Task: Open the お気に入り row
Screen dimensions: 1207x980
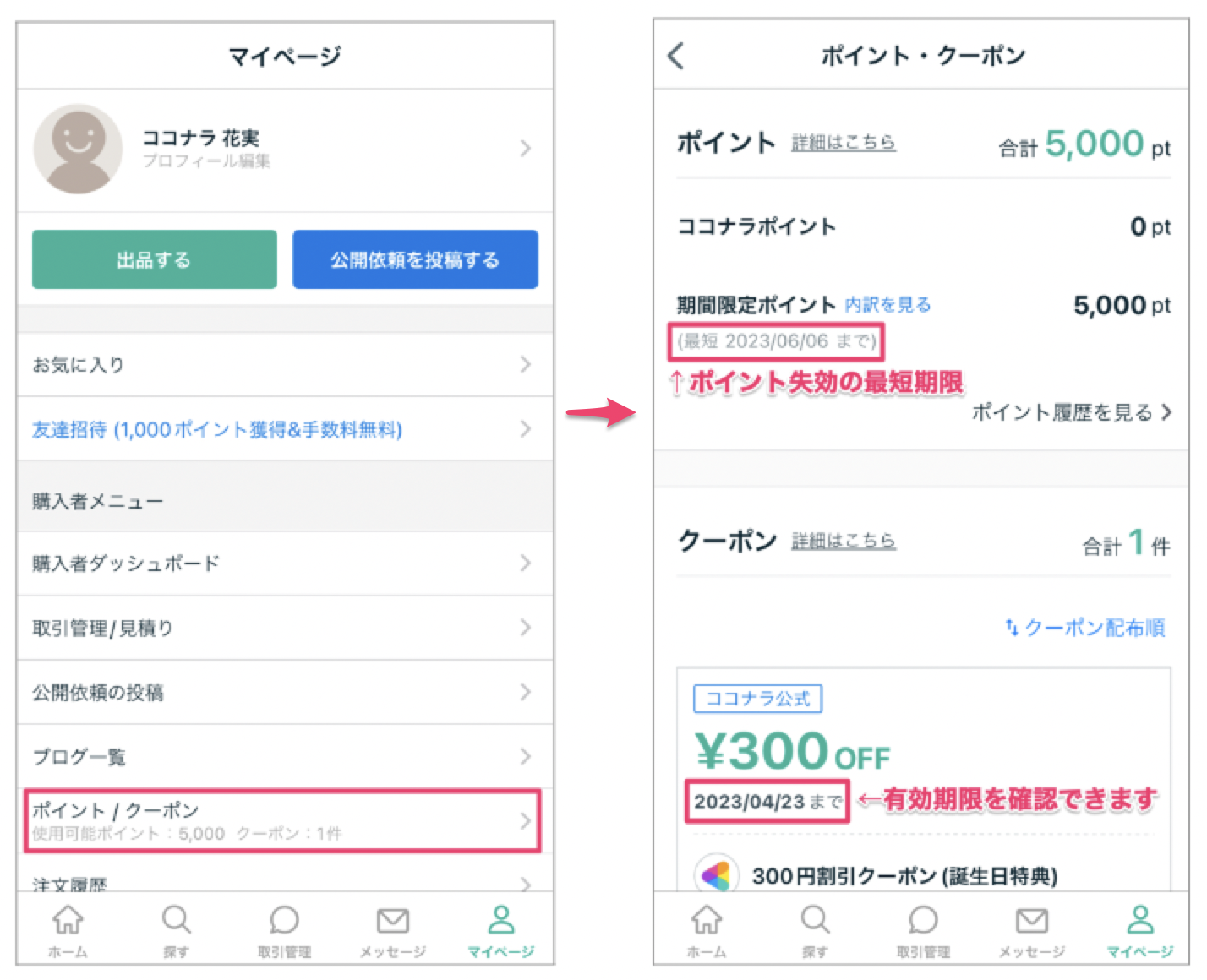Action: (x=284, y=365)
